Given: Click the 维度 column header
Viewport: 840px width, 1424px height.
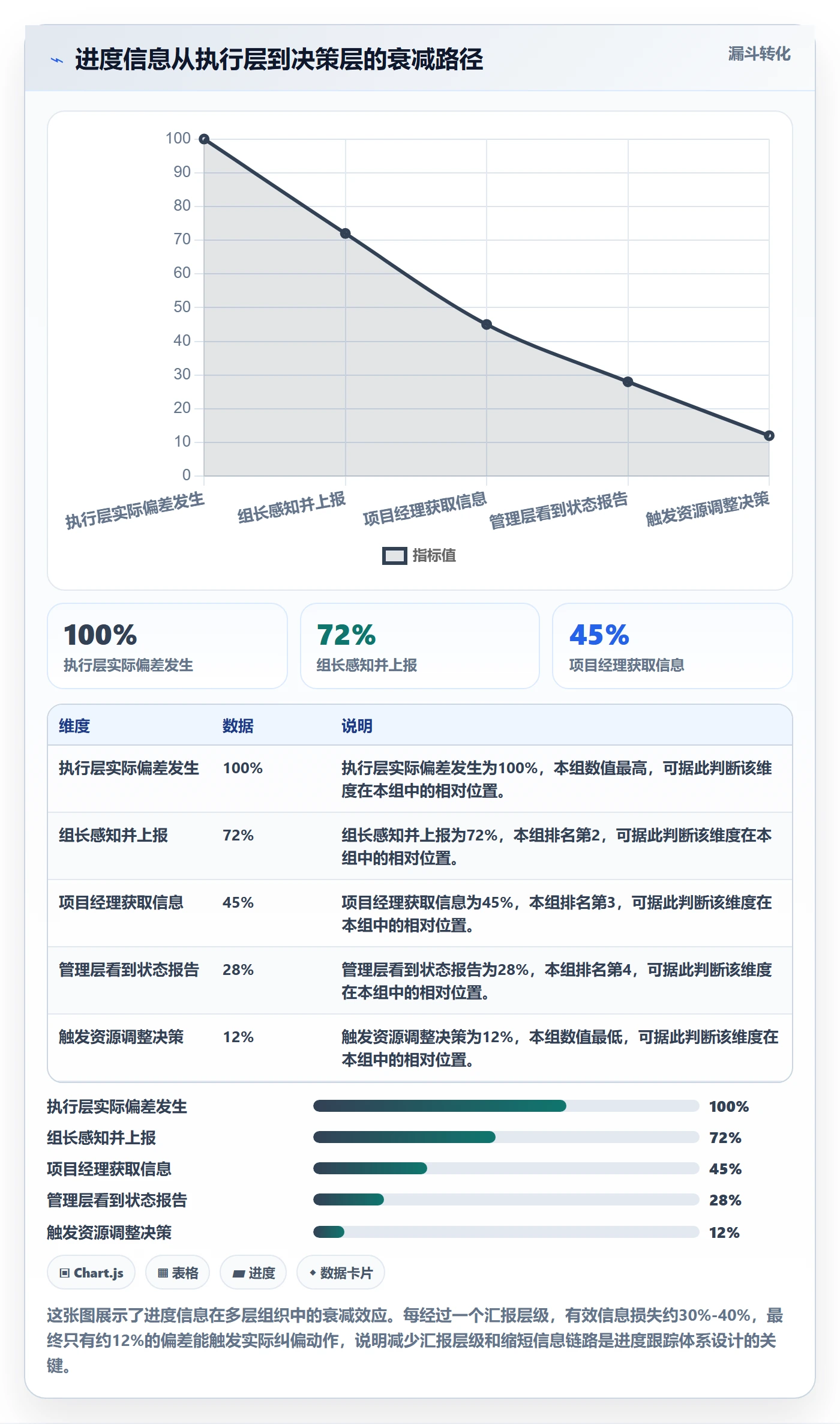Looking at the screenshot, I should [74, 726].
